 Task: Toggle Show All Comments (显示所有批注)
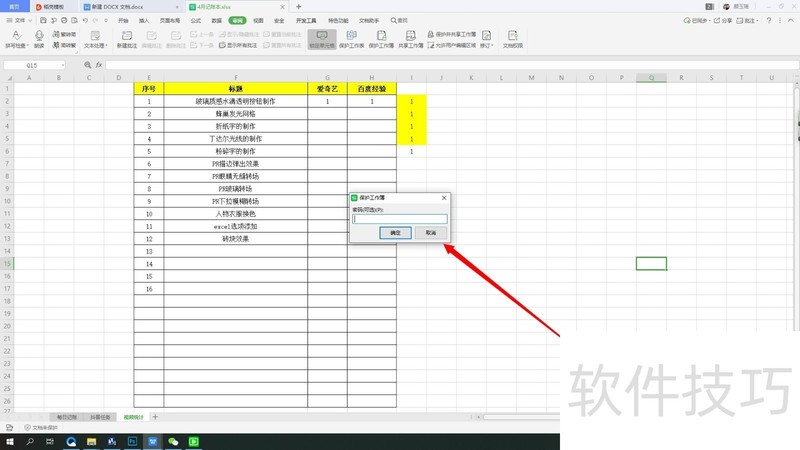238,45
